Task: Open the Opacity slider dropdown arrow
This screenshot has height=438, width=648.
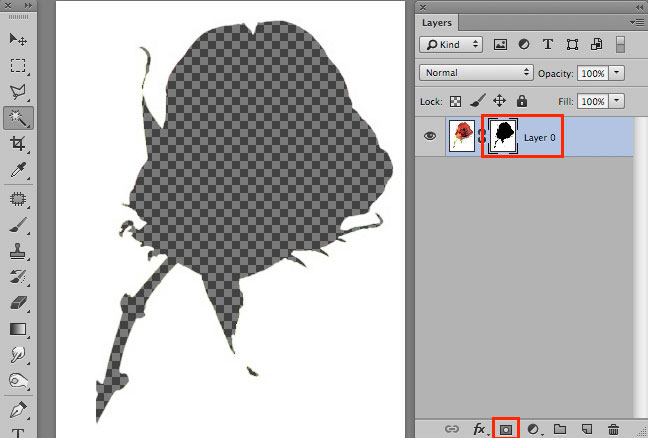Action: click(617, 73)
